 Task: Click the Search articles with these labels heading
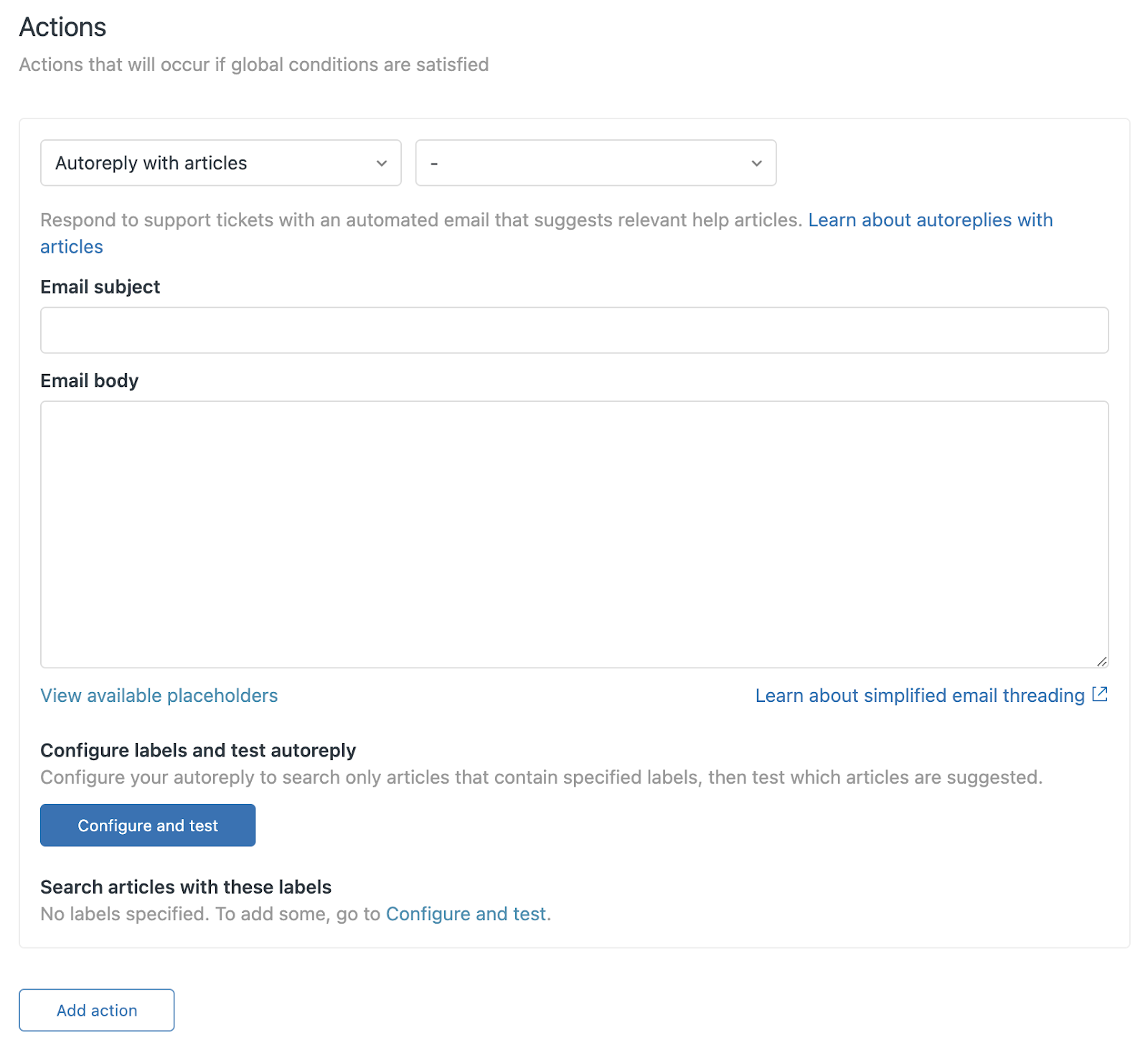[x=186, y=887]
